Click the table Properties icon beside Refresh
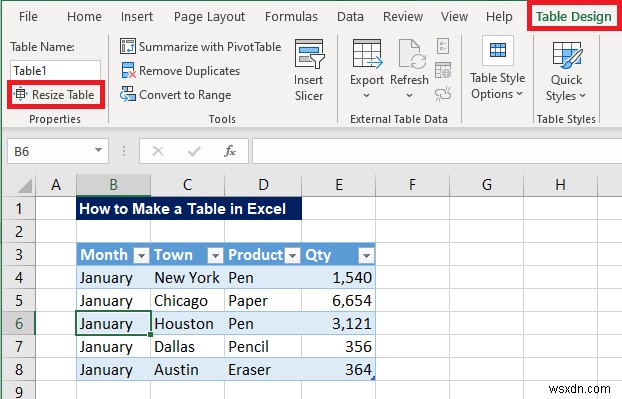Screen dimensions: 622x399 point(443,46)
